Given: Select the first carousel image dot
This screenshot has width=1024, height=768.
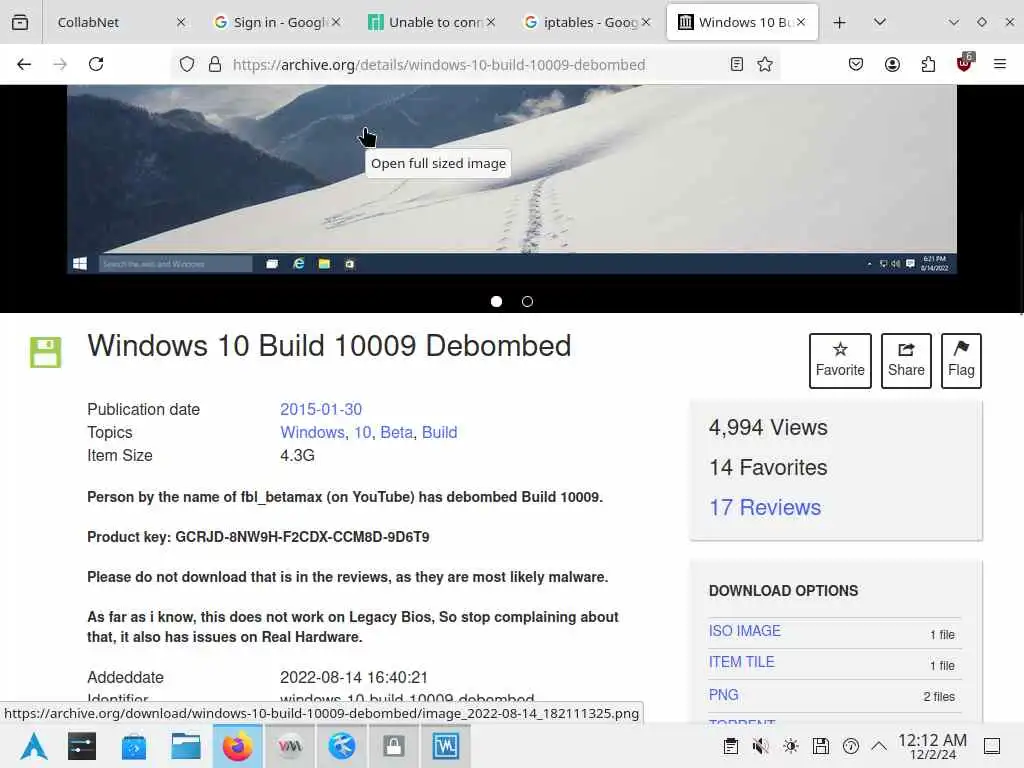Looking at the screenshot, I should (x=496, y=301).
